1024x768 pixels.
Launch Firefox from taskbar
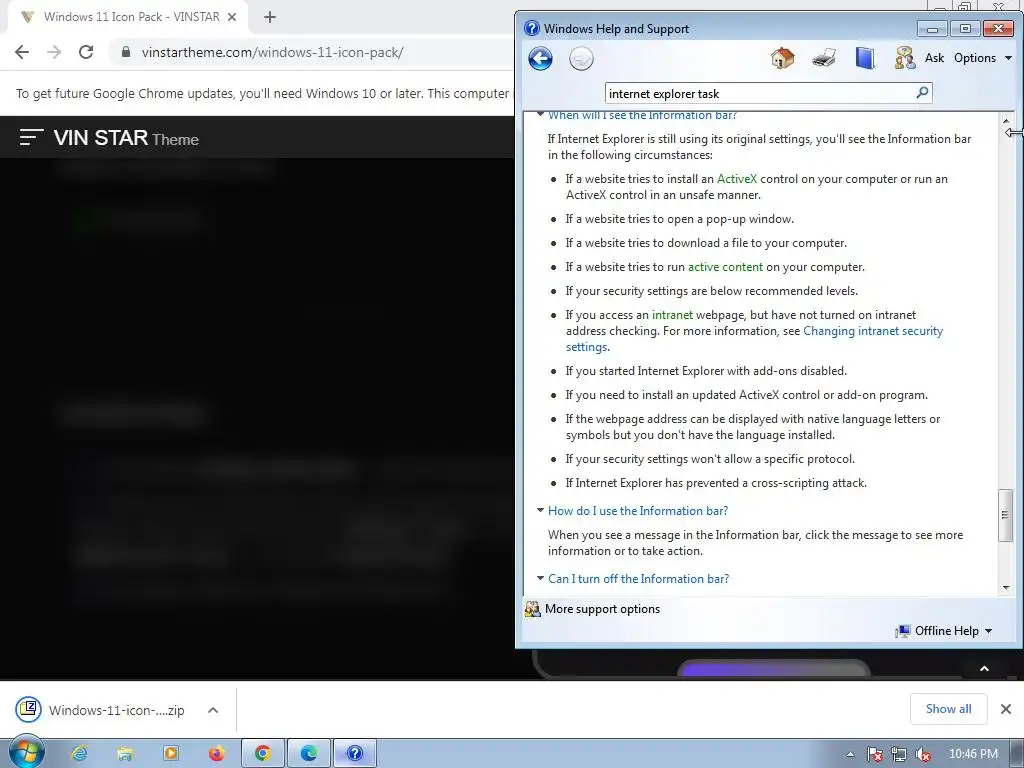tap(216, 754)
